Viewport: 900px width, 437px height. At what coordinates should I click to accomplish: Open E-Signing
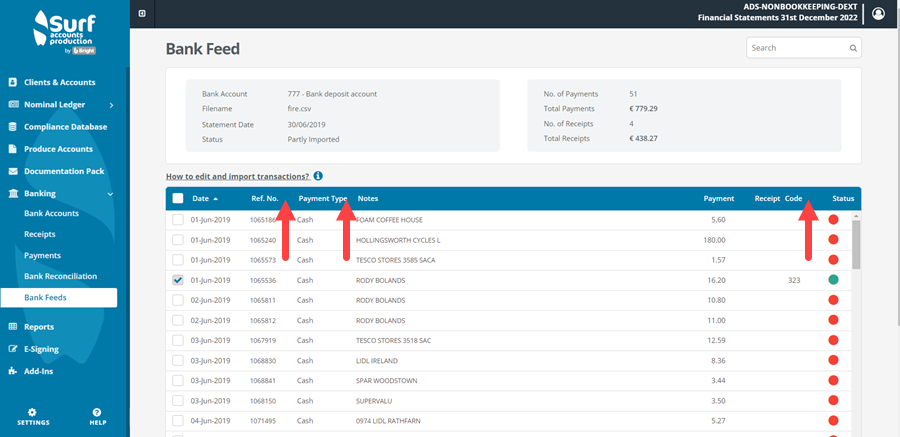tap(41, 349)
